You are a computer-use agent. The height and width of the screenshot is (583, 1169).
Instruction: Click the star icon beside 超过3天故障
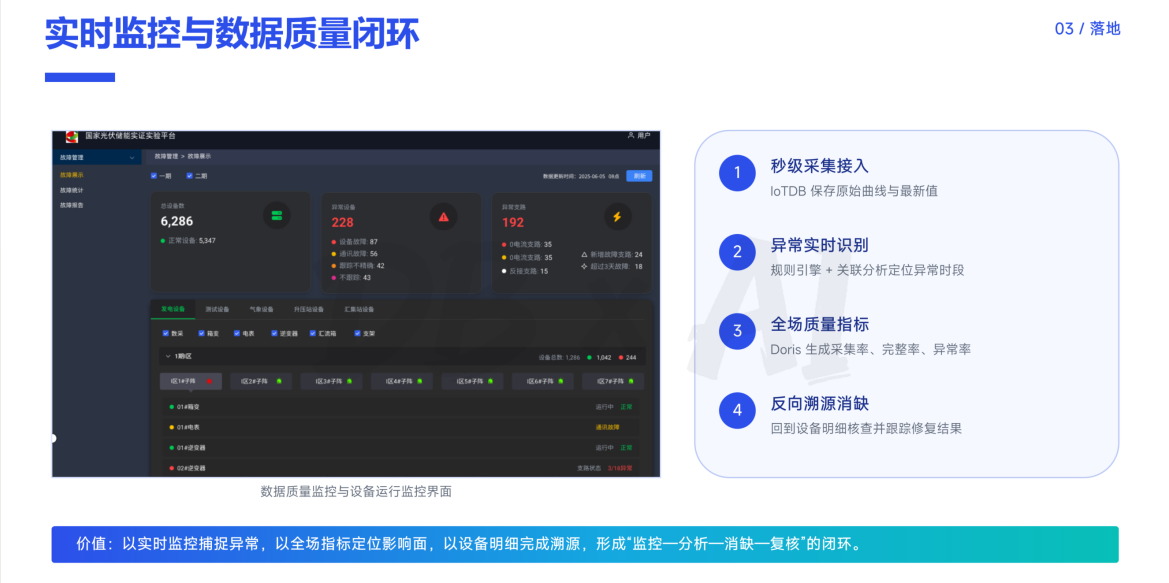(584, 266)
